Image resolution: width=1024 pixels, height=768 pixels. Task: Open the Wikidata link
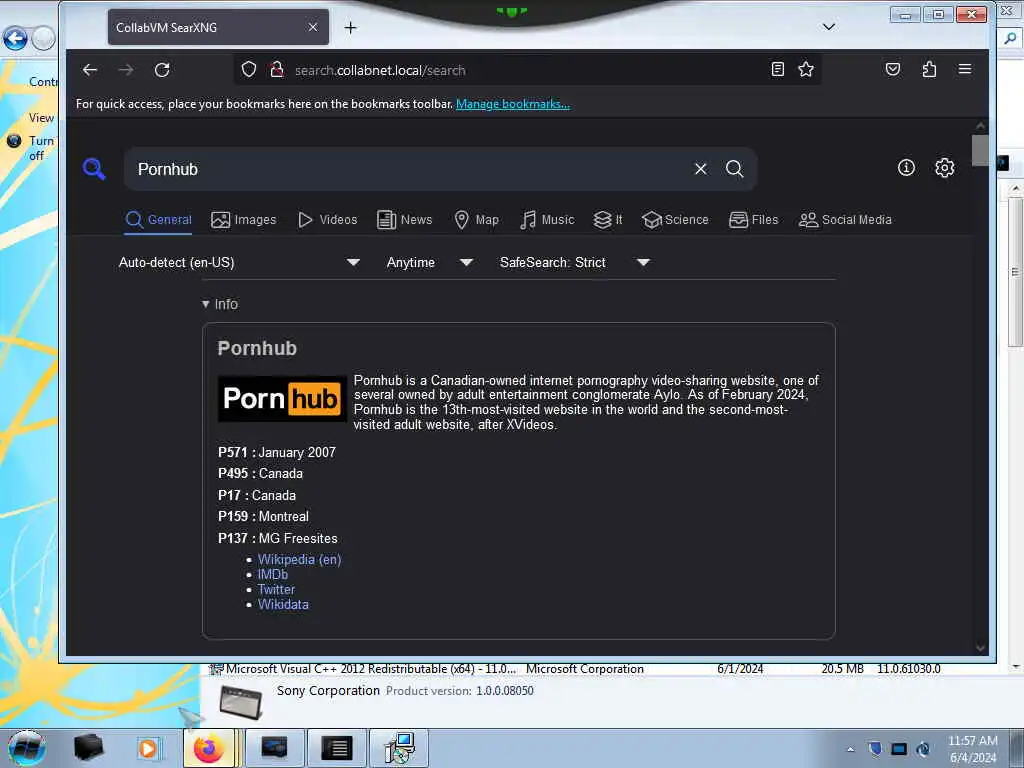tap(283, 605)
